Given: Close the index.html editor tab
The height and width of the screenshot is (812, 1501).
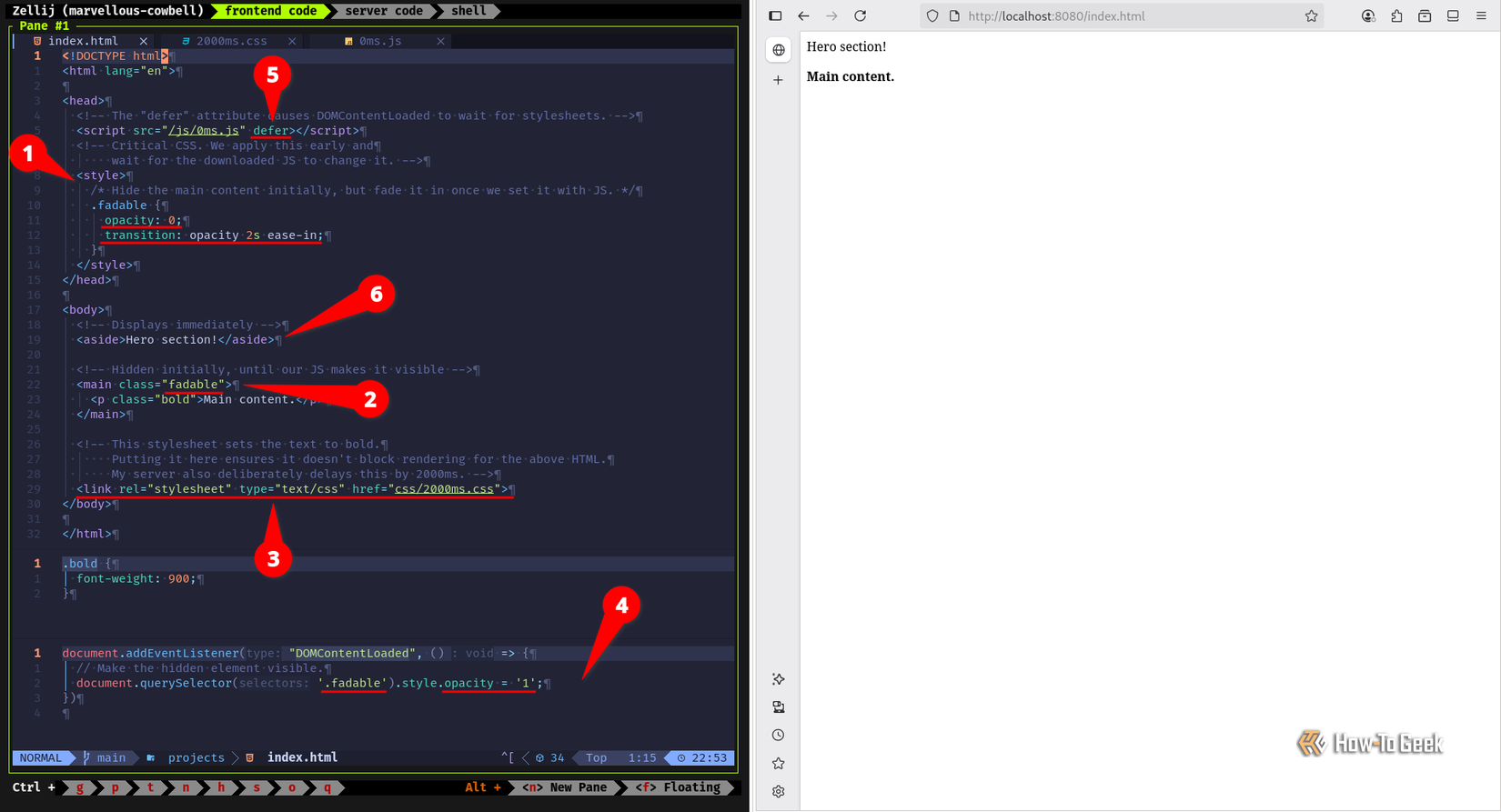Looking at the screenshot, I should pos(144,41).
